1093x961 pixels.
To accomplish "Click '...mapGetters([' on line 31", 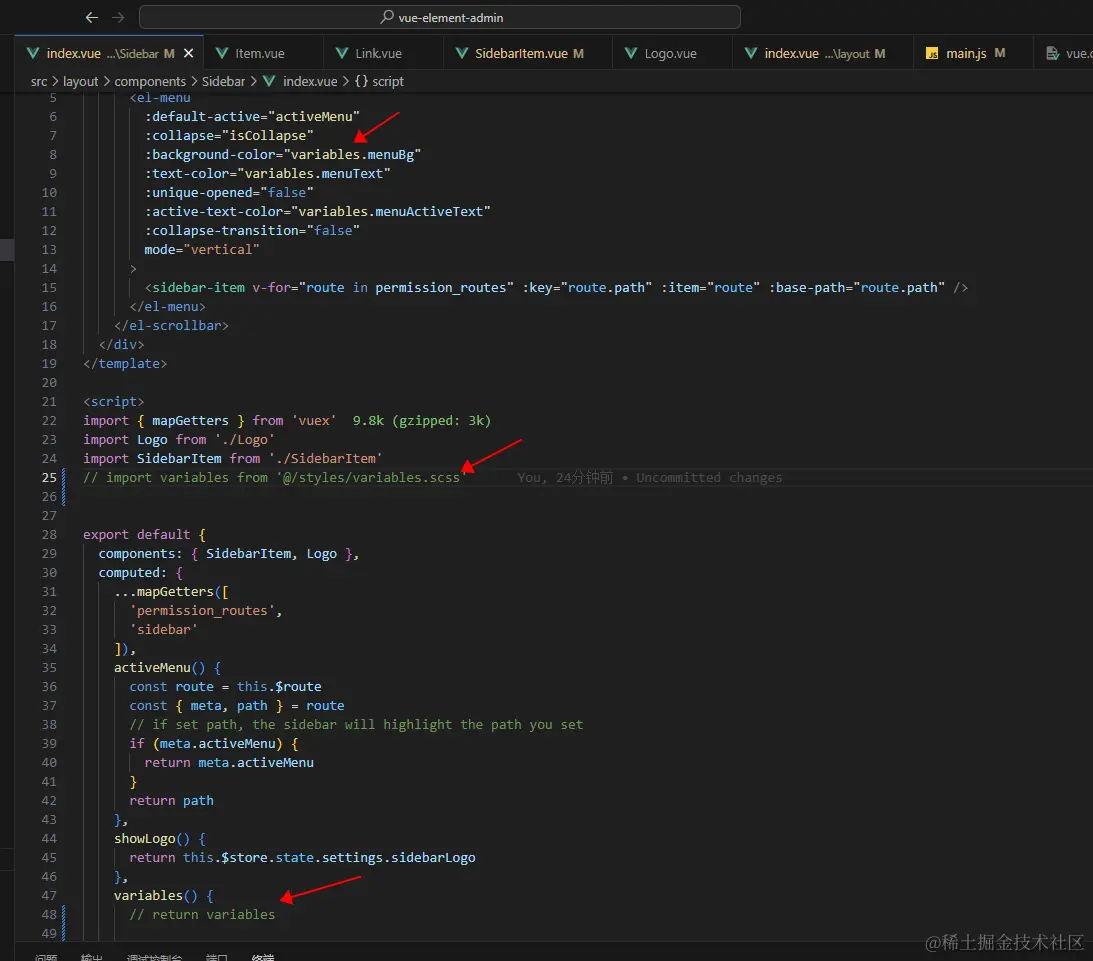I will (171, 592).
